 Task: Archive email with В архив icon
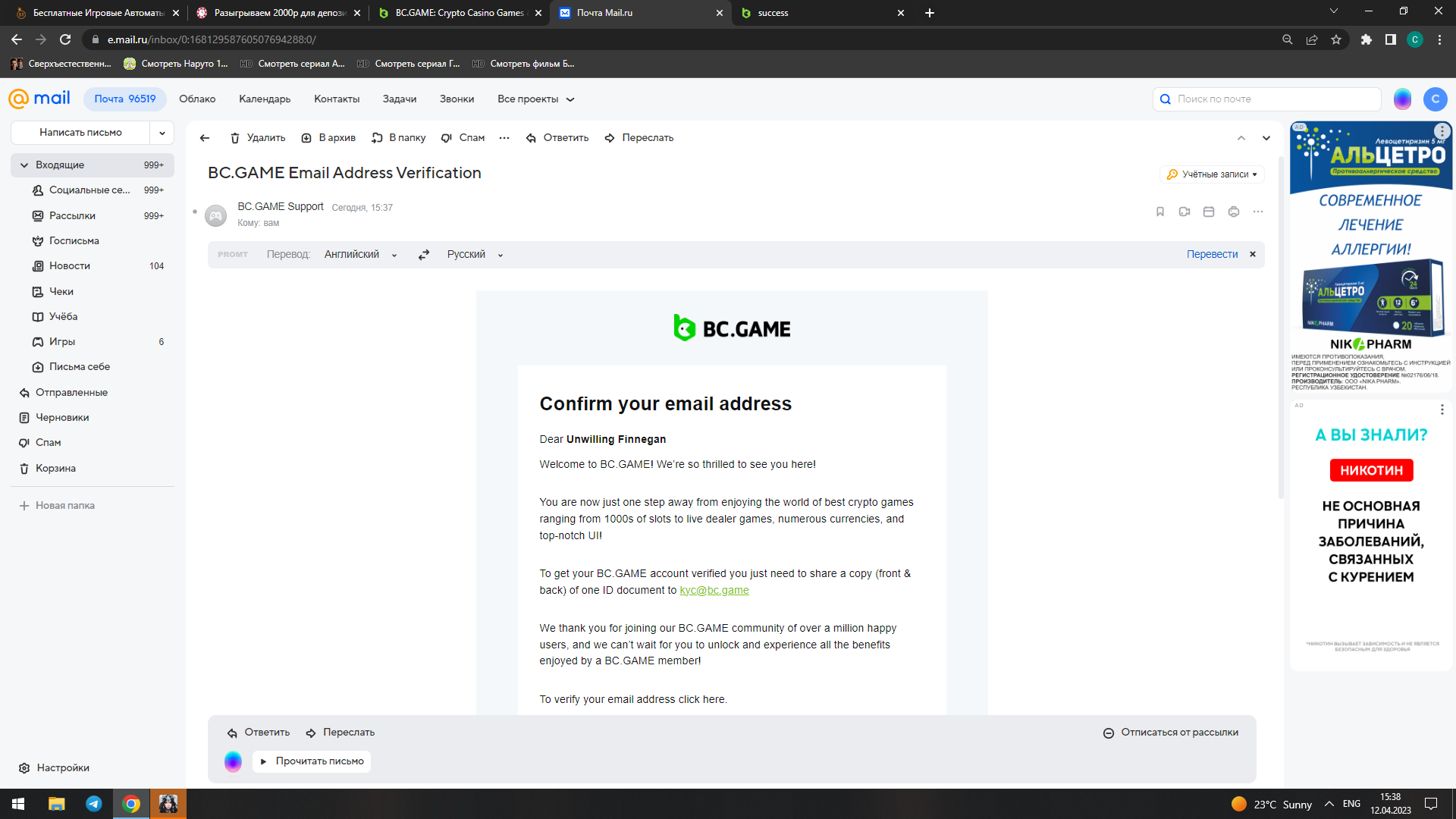(x=306, y=138)
